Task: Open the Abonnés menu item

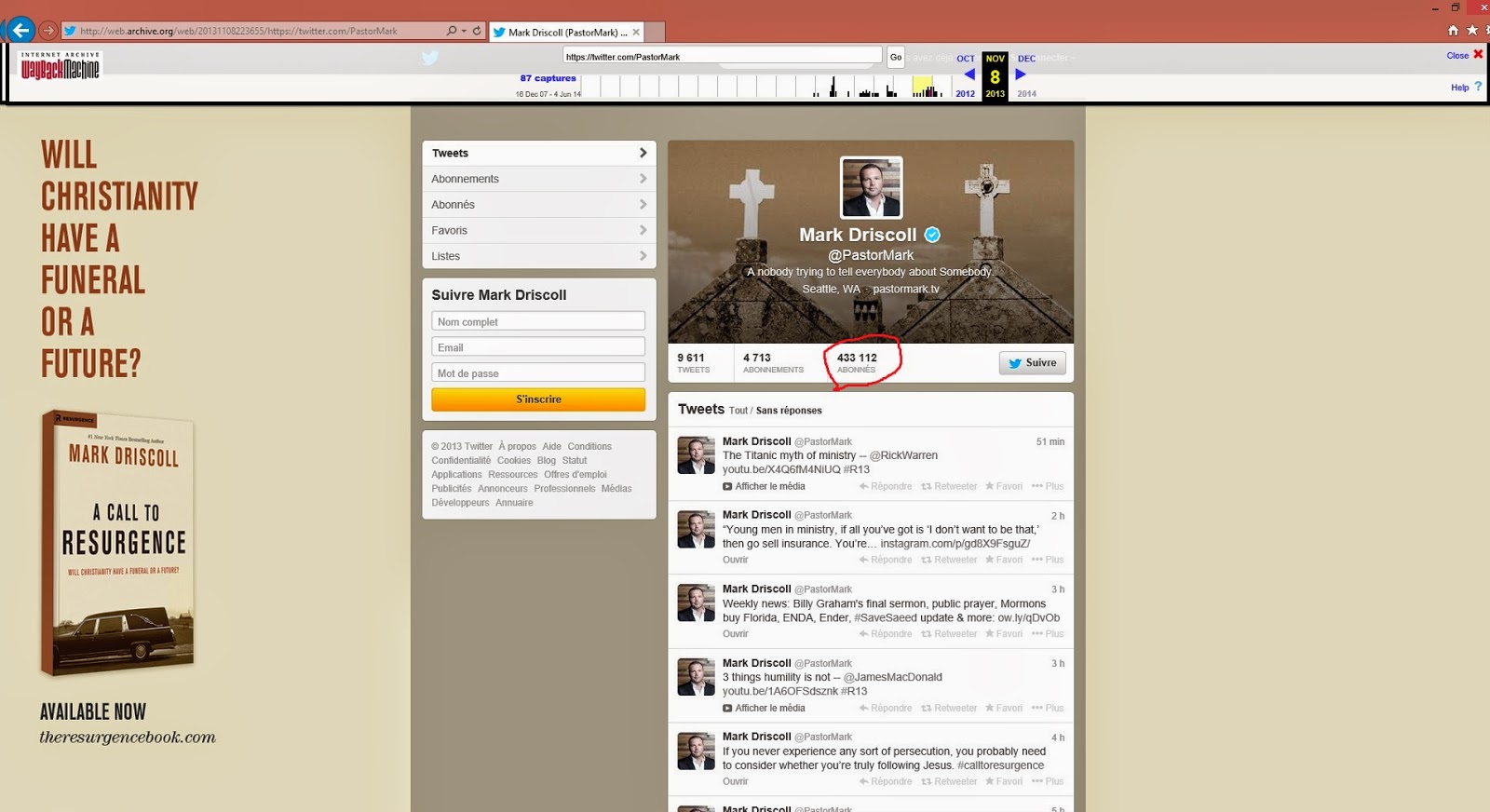Action: point(539,205)
